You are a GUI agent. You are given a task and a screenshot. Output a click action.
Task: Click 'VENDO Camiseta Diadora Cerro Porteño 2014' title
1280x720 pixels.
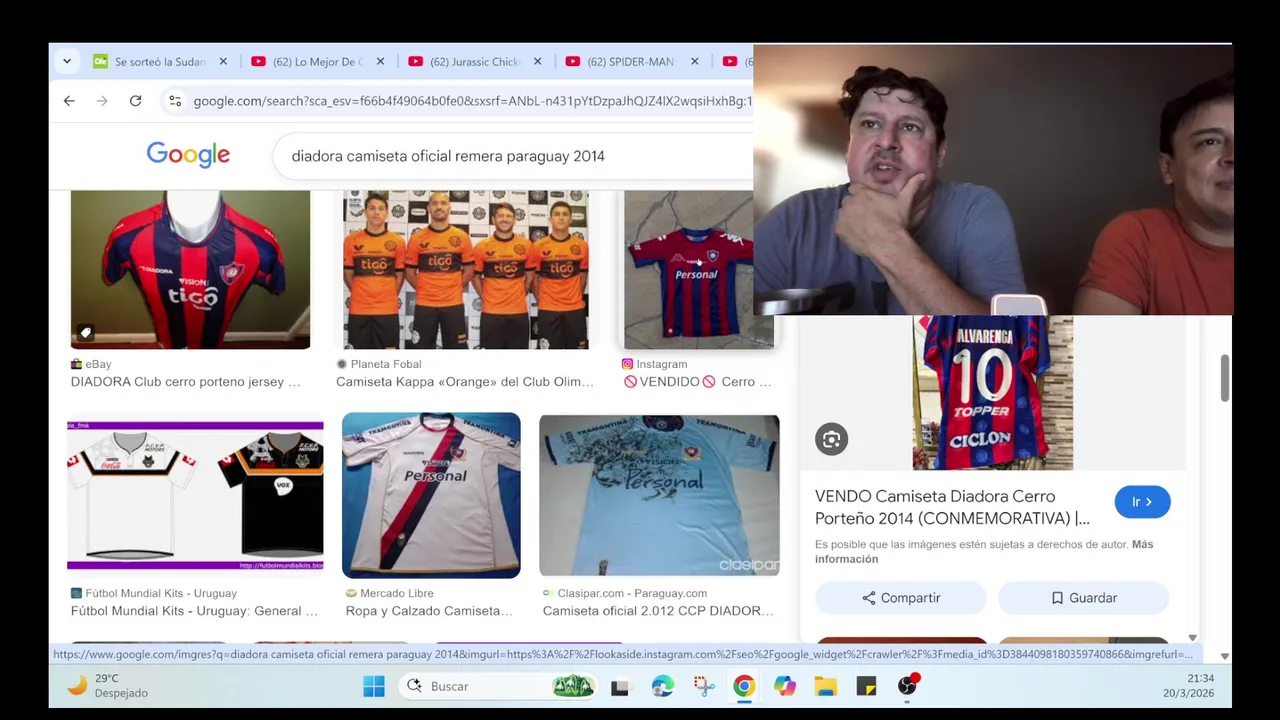(952, 507)
